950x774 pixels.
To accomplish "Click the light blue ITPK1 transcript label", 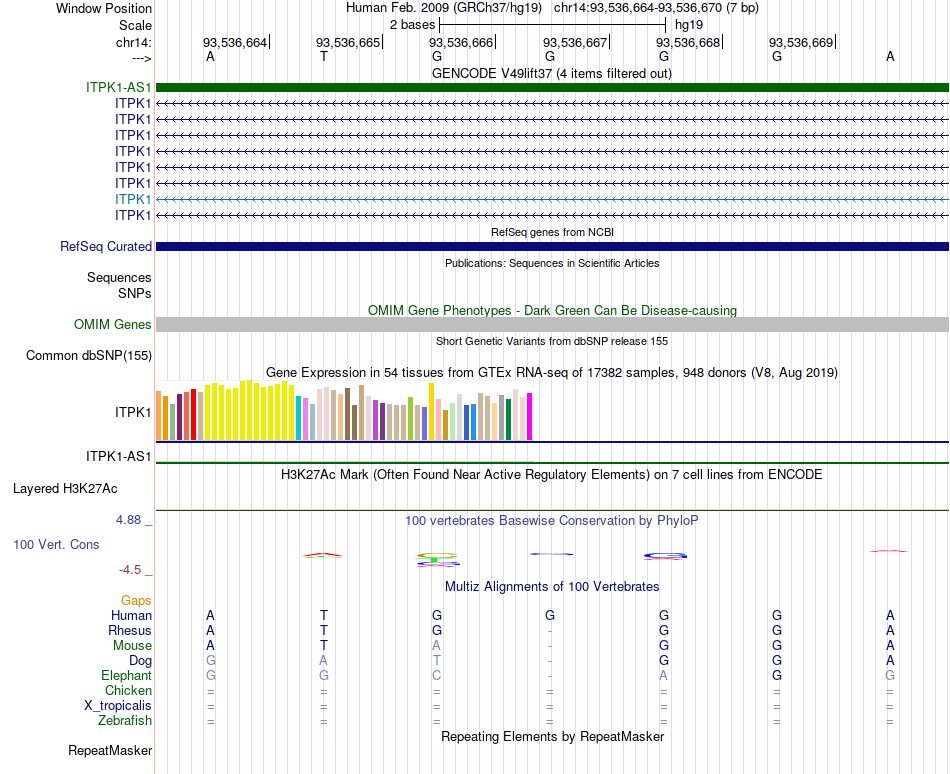I will tap(133, 199).
